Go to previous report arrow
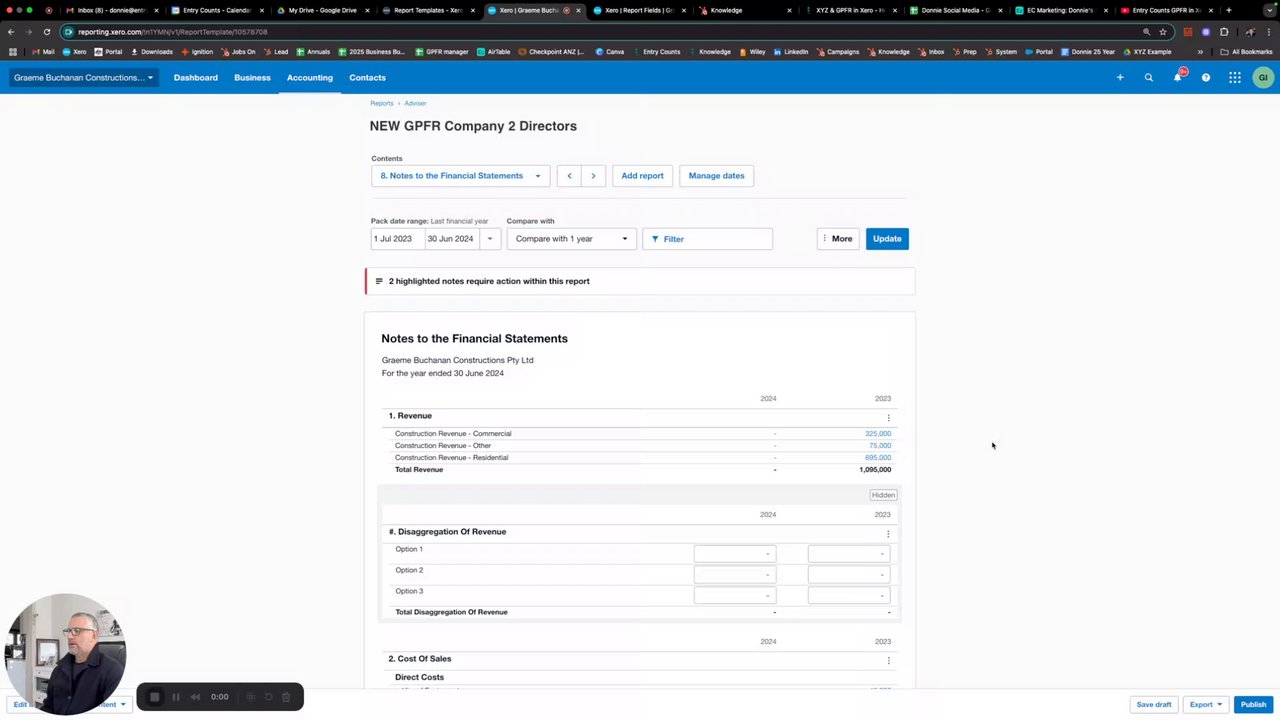Screen dimensions: 1280x720 (569, 176)
